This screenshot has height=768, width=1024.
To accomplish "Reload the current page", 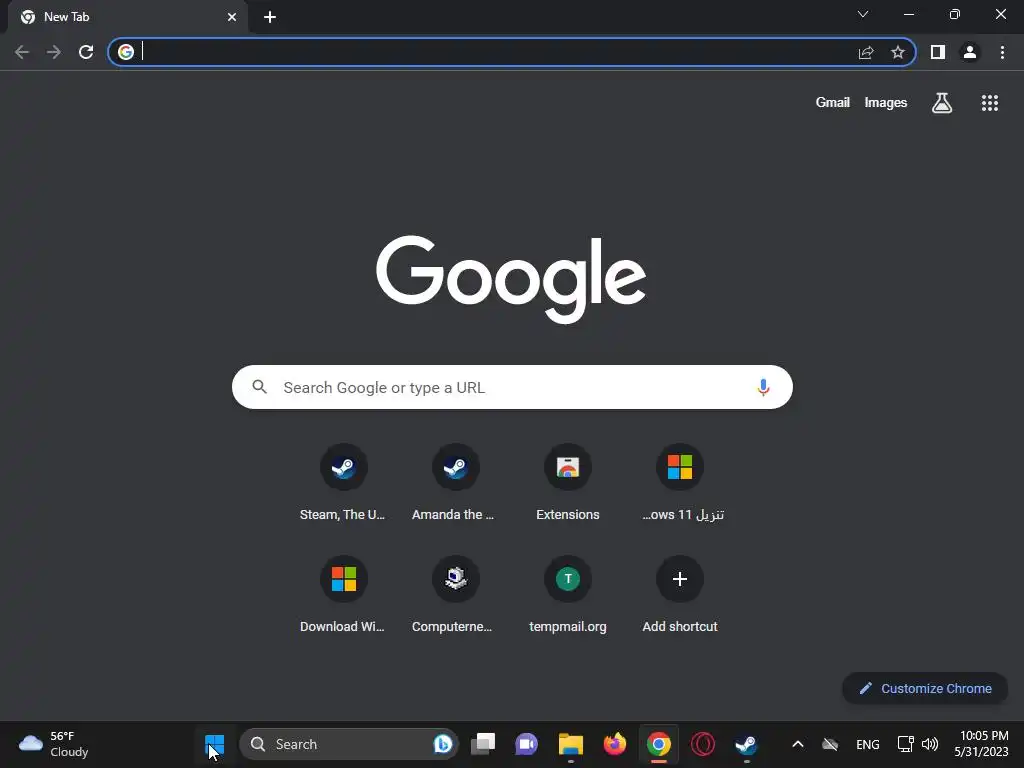I will pos(86,52).
